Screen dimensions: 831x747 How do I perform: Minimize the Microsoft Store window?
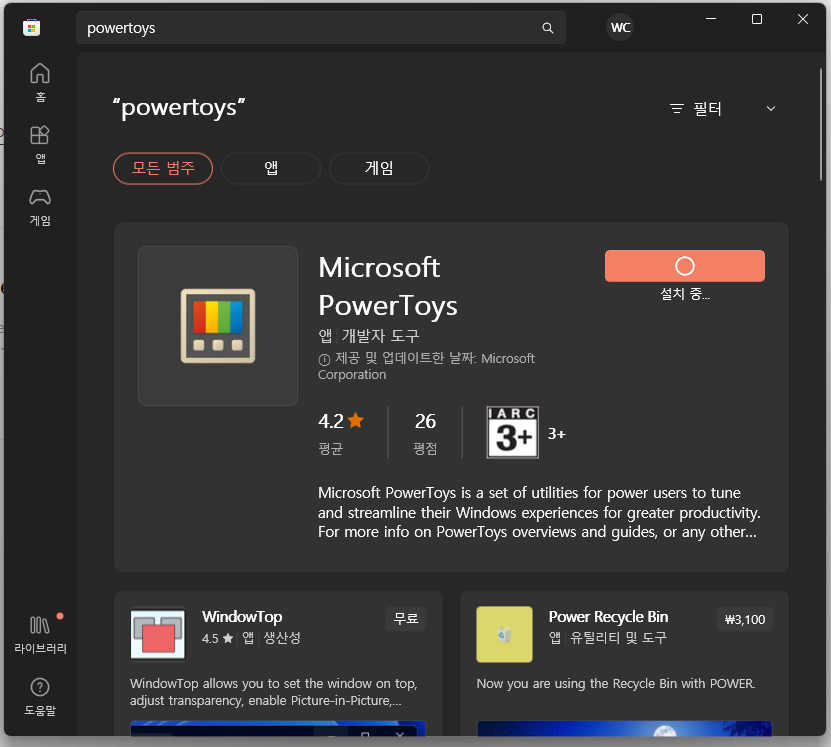[711, 19]
